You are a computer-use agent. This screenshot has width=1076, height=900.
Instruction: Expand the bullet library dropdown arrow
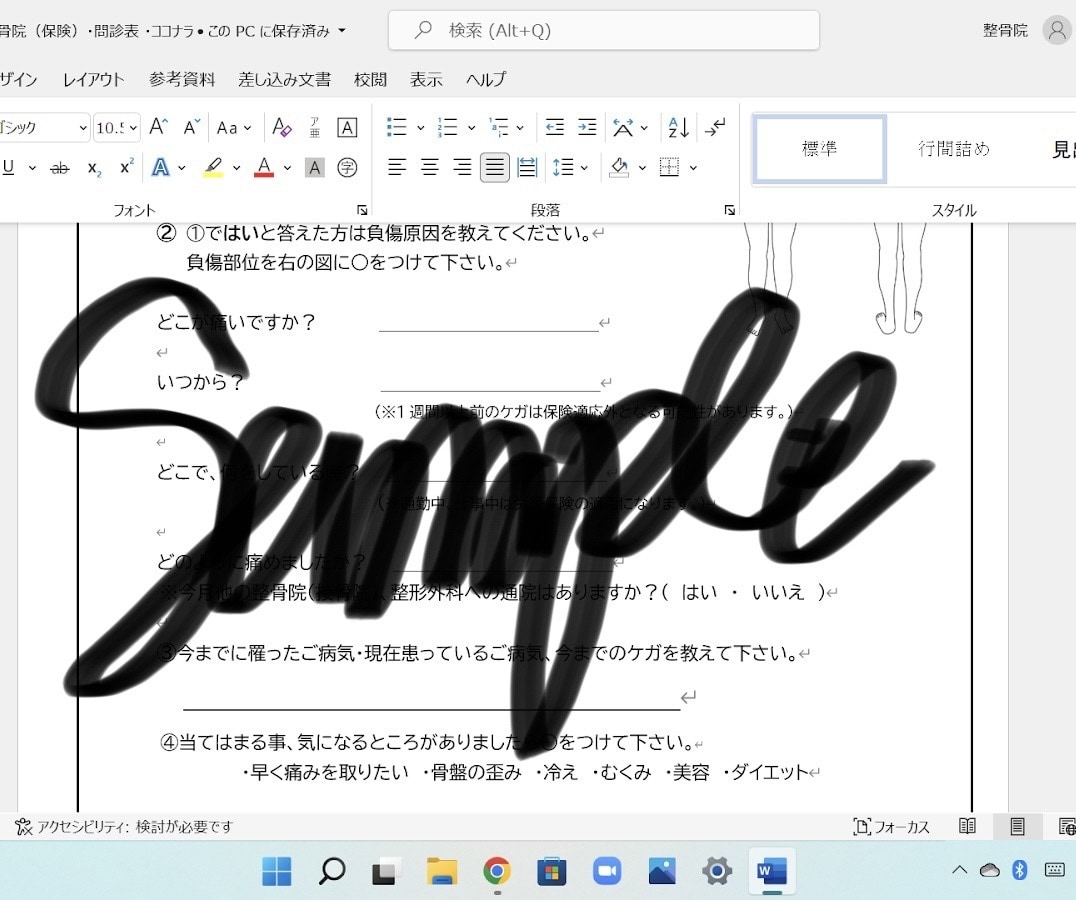421,128
